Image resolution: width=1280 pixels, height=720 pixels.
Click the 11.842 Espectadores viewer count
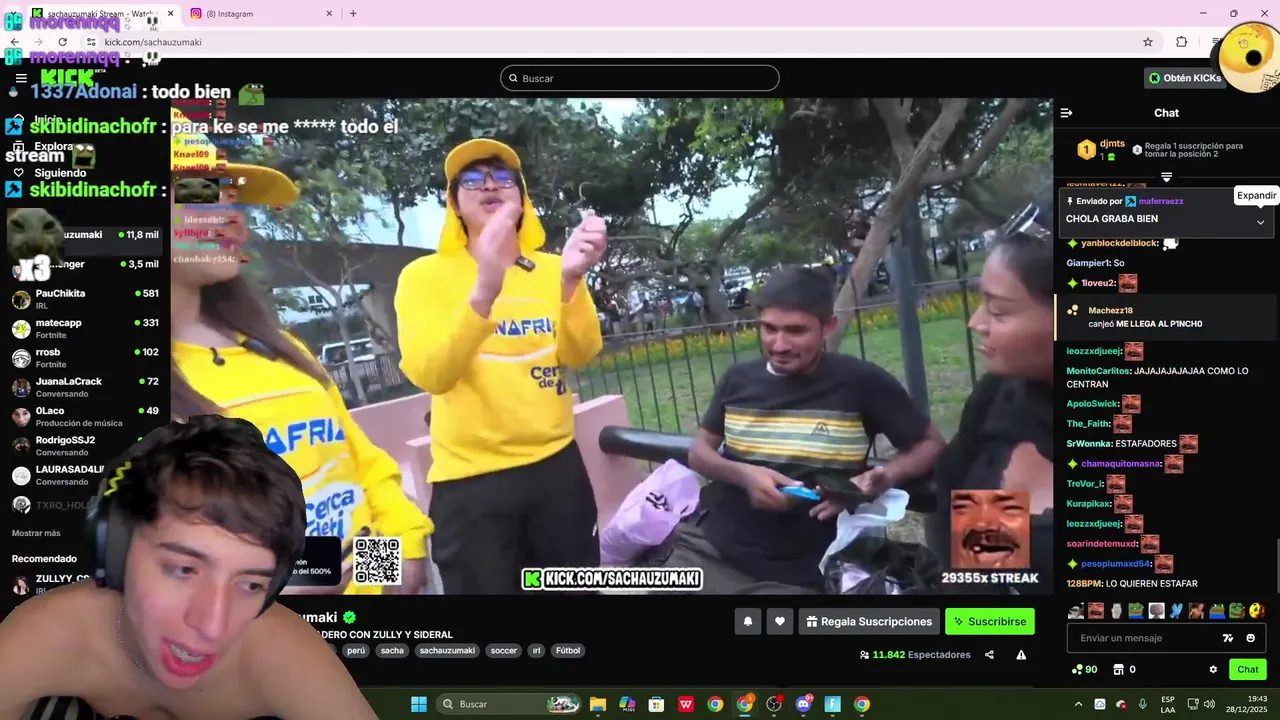[915, 655]
